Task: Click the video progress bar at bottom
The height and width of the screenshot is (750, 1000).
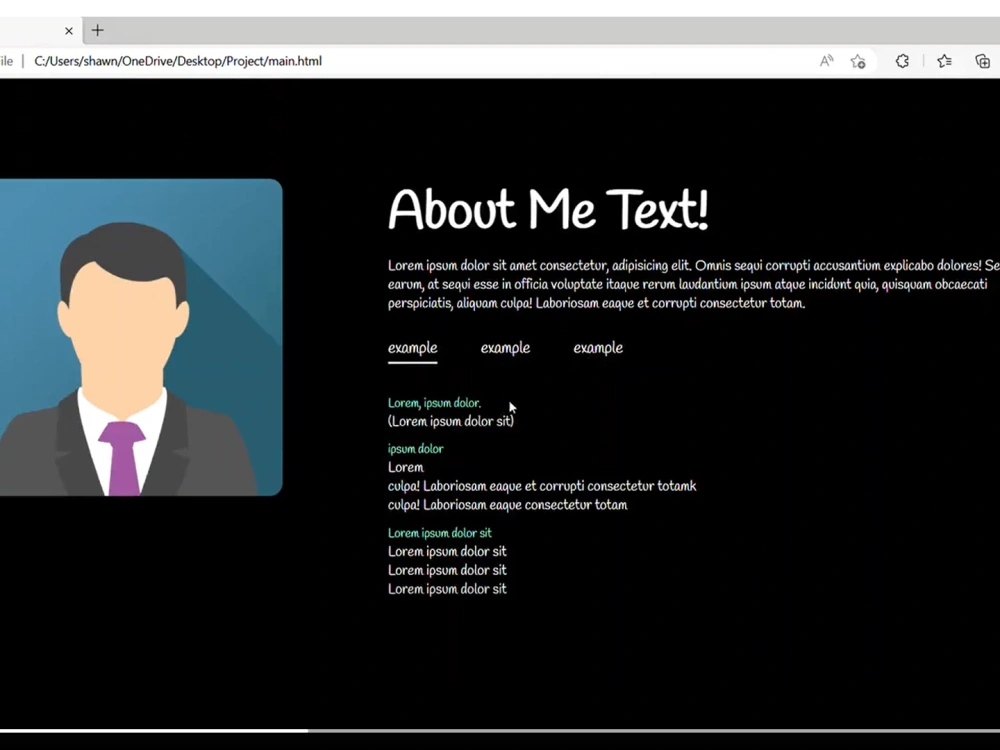Action: click(x=500, y=730)
